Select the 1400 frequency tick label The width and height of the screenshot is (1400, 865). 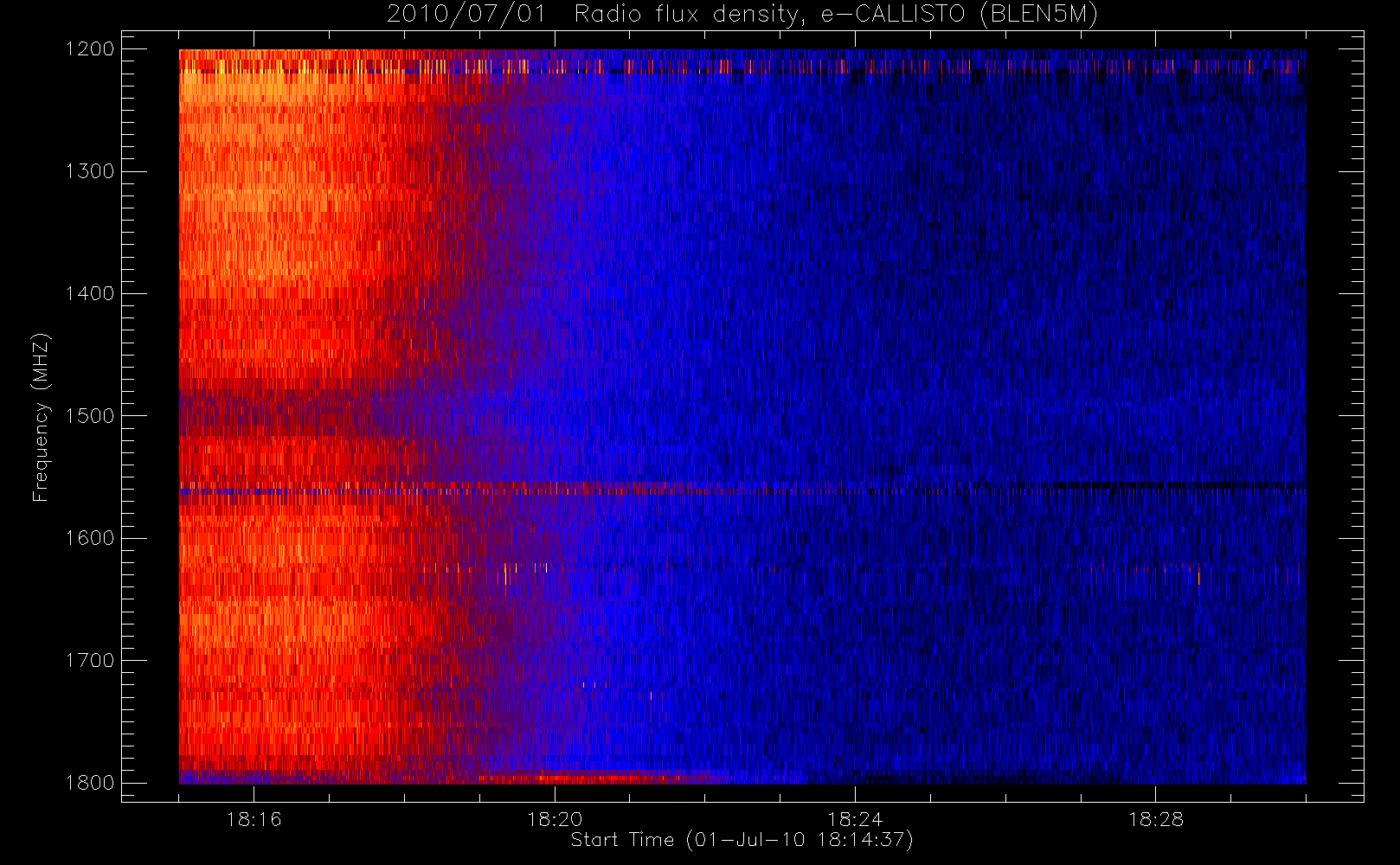90,294
